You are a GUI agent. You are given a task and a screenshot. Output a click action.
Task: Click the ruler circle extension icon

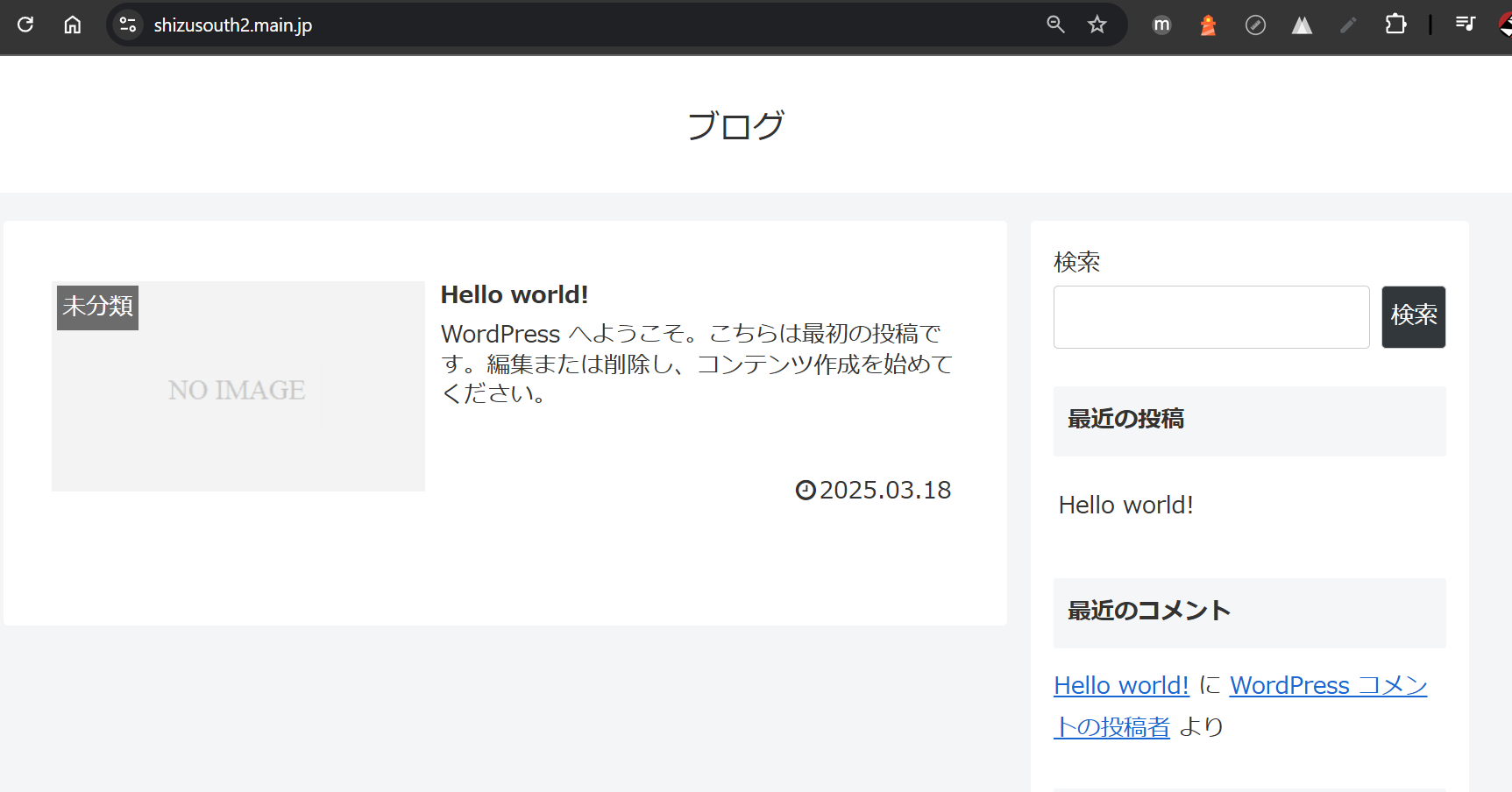[x=1255, y=25]
